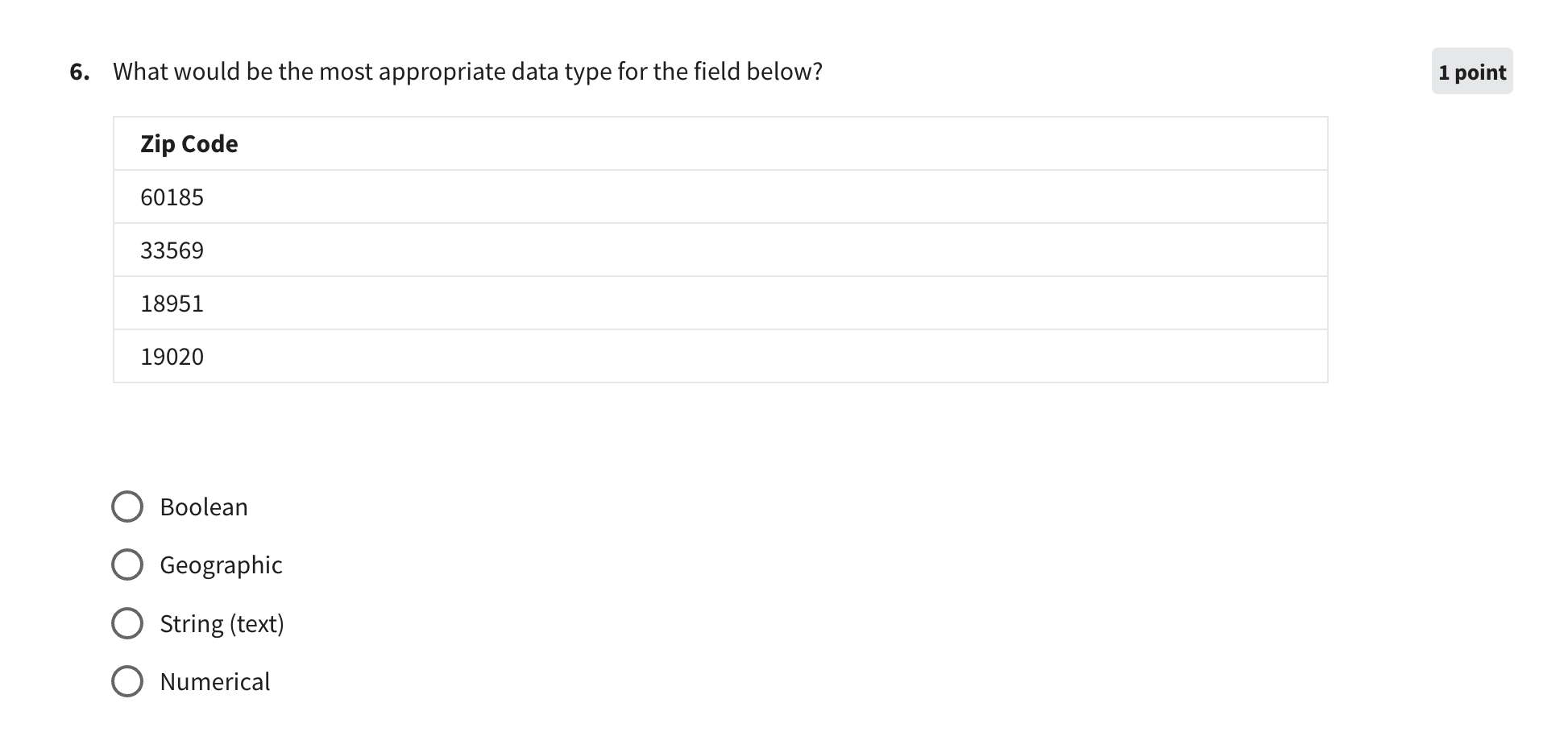The width and height of the screenshot is (1568, 736).
Task: Click the "1 point" badge
Action: click(1471, 72)
